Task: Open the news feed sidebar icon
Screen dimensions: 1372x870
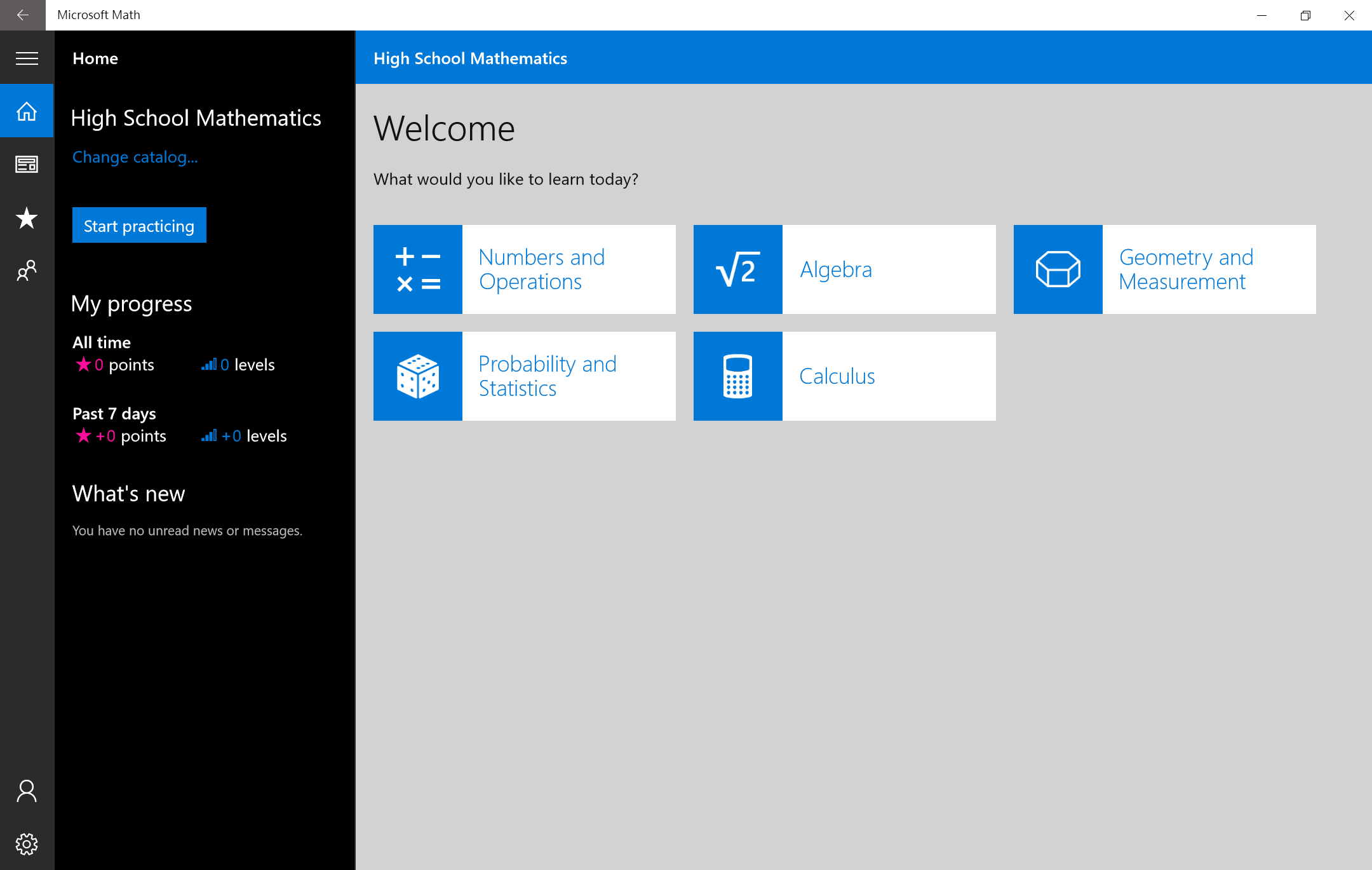Action: pos(27,165)
